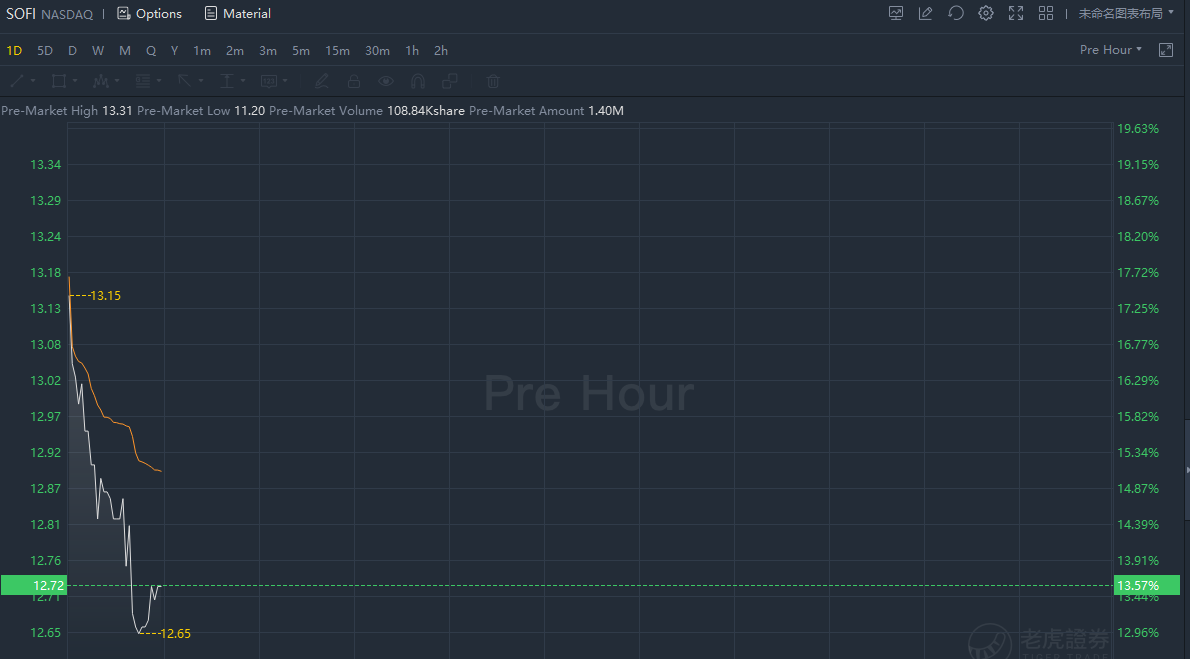
Task: Select the arrow drawing tool
Action: point(184,80)
